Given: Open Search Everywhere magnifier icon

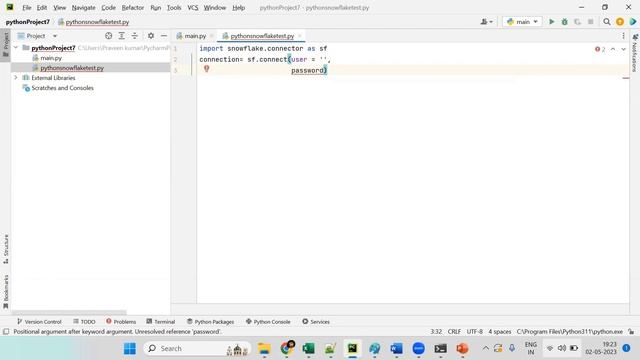Looking at the screenshot, I should point(607,22).
